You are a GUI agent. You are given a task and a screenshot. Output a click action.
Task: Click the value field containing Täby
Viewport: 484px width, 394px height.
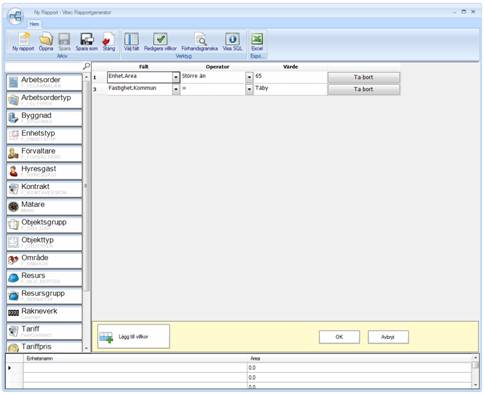point(290,89)
